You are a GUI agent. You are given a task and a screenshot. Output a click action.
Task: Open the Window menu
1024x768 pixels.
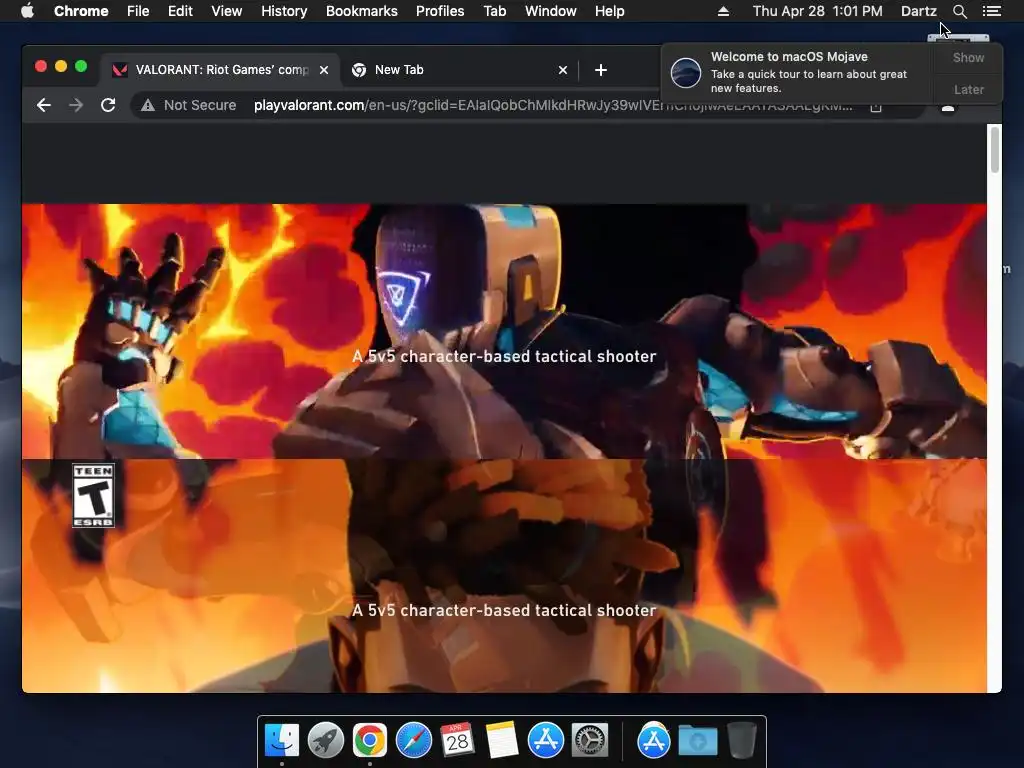tap(551, 11)
